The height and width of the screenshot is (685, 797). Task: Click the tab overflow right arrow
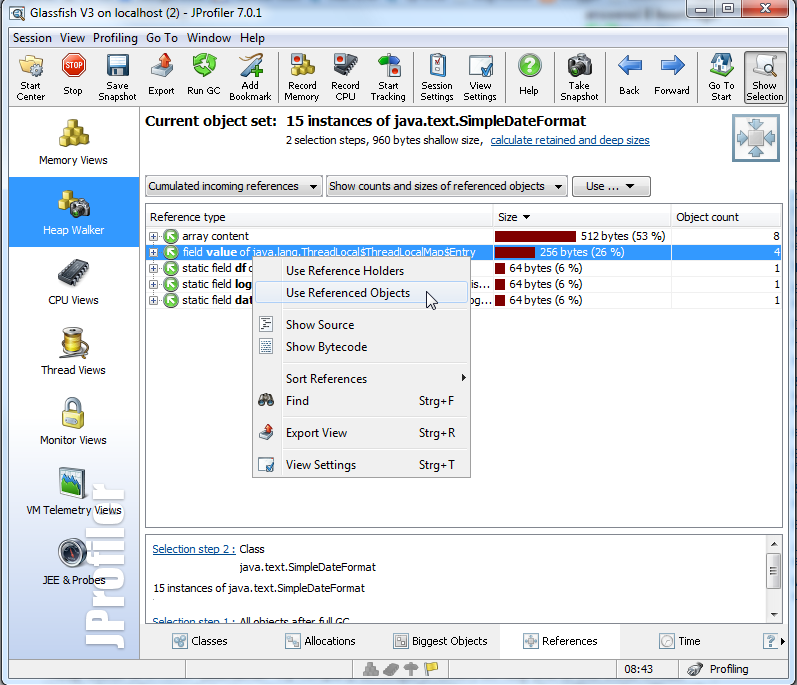click(783, 641)
